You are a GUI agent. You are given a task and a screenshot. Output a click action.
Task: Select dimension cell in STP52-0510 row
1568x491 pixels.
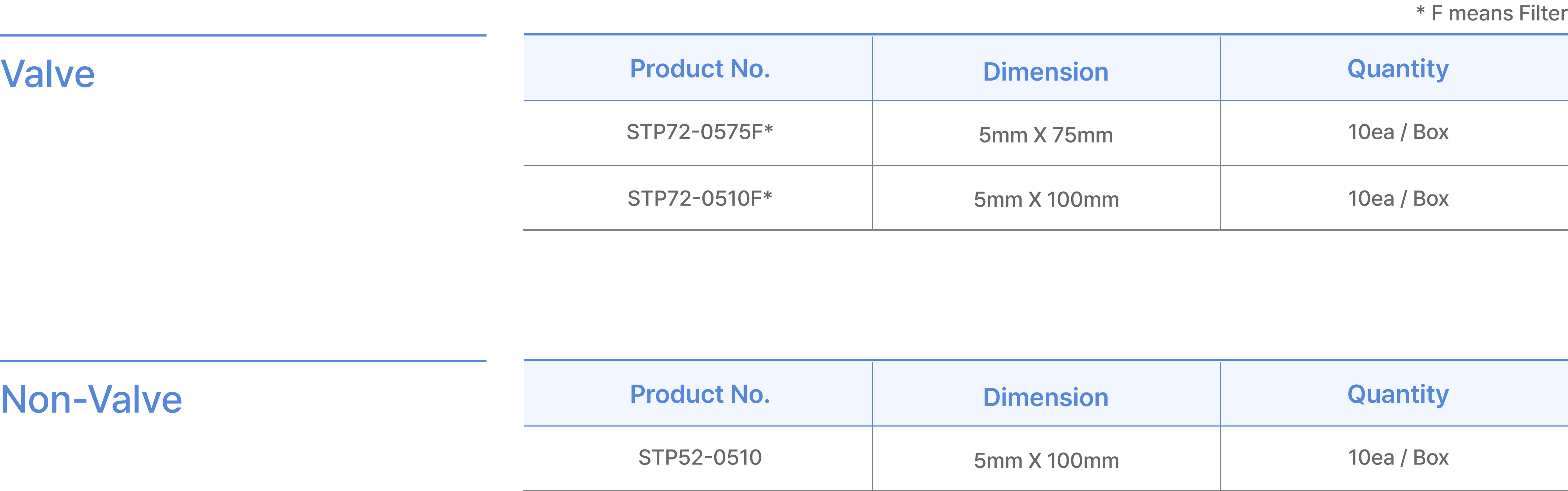1045,461
